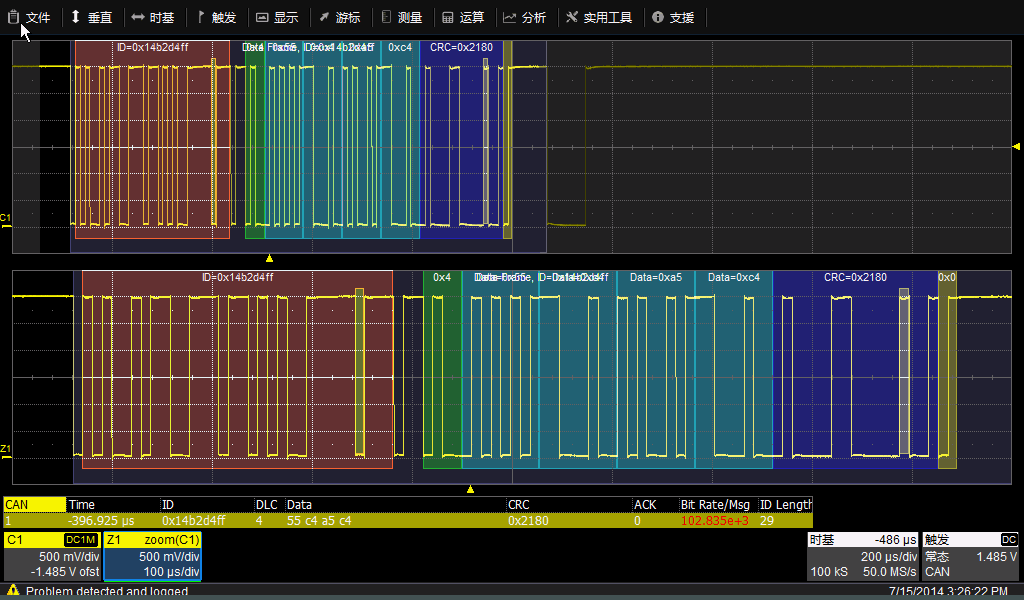
Task: Select CRC cell 0x2180 in table
Action: click(528, 521)
